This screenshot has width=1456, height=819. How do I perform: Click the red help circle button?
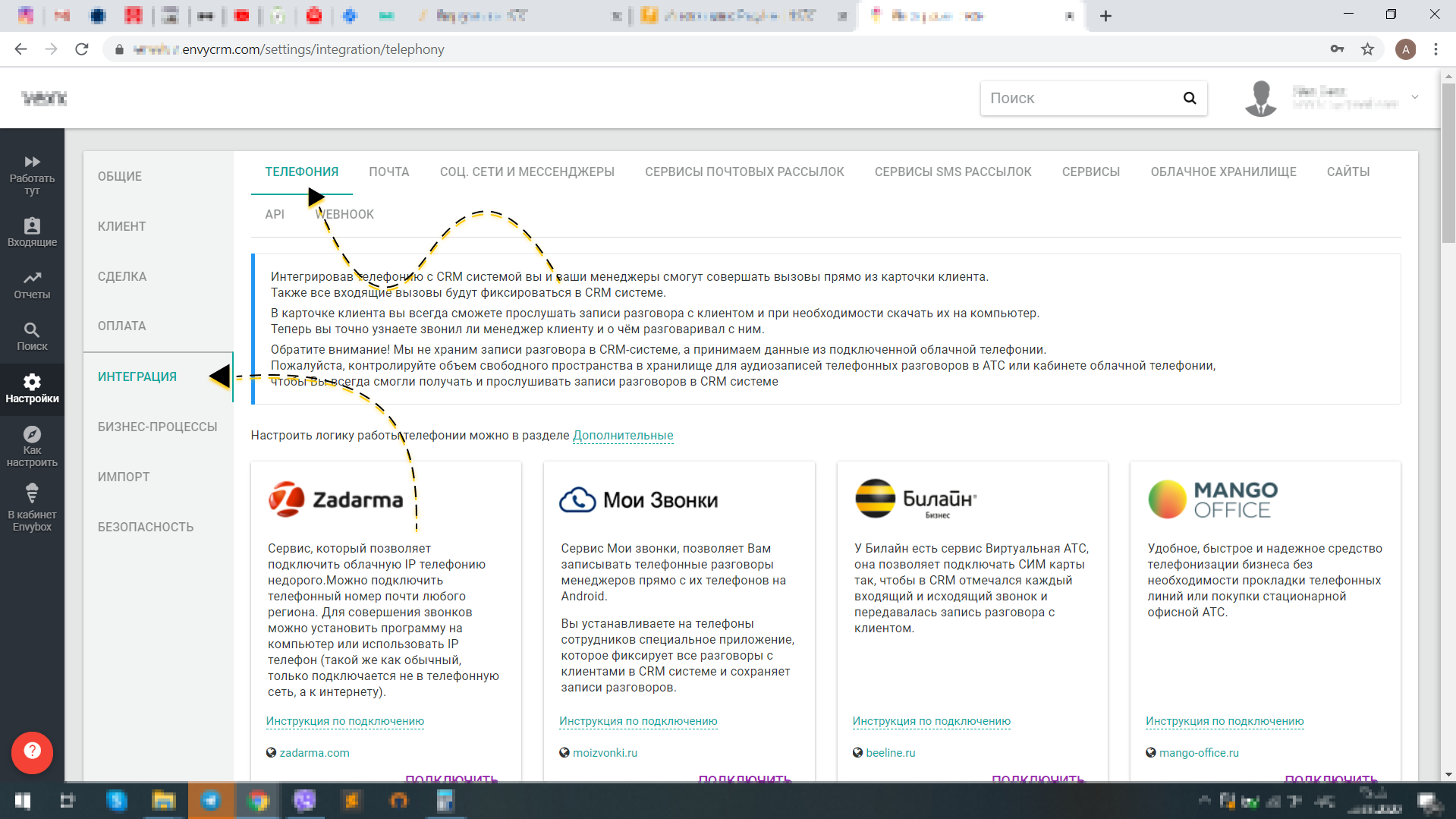(32, 752)
